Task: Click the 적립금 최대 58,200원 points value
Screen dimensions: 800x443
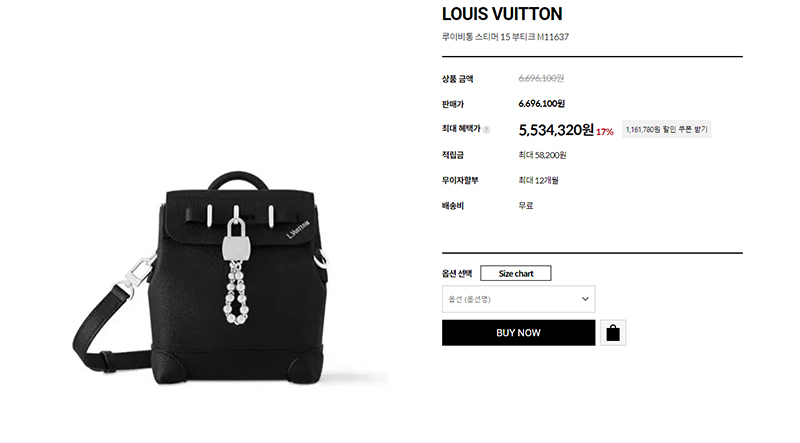Action: coord(542,155)
